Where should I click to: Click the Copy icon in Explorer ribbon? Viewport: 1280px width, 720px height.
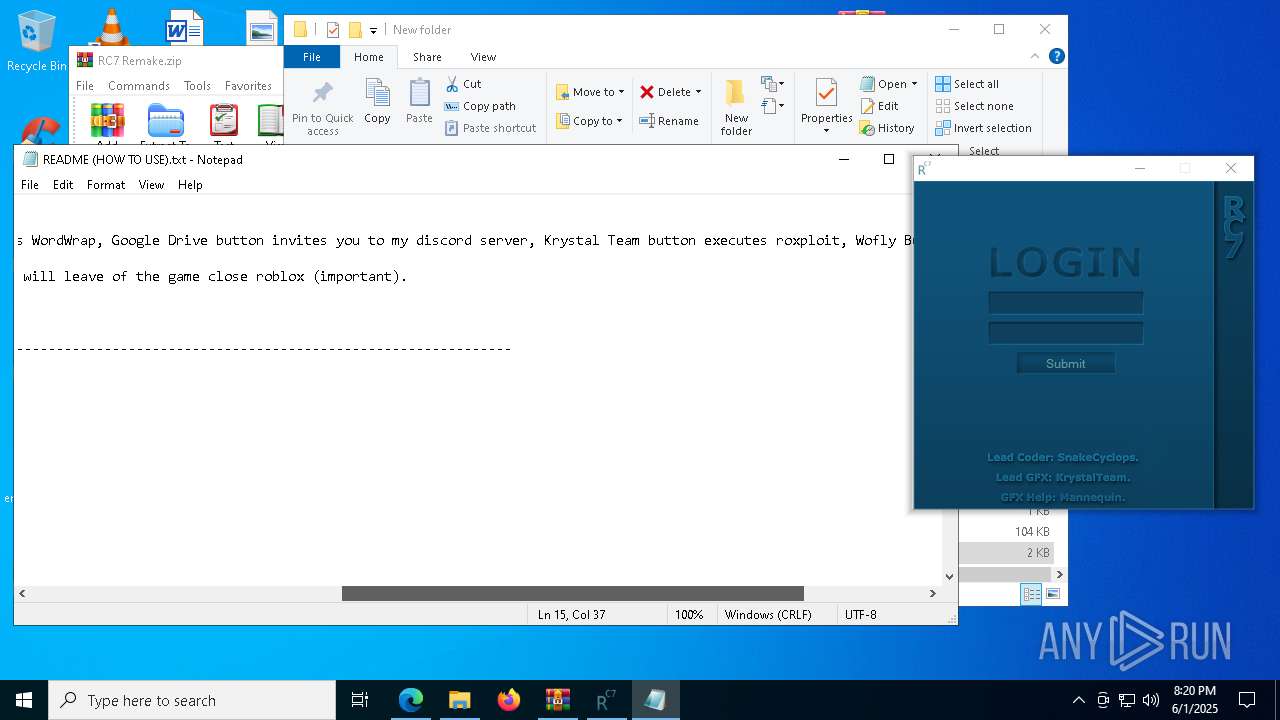tap(377, 93)
